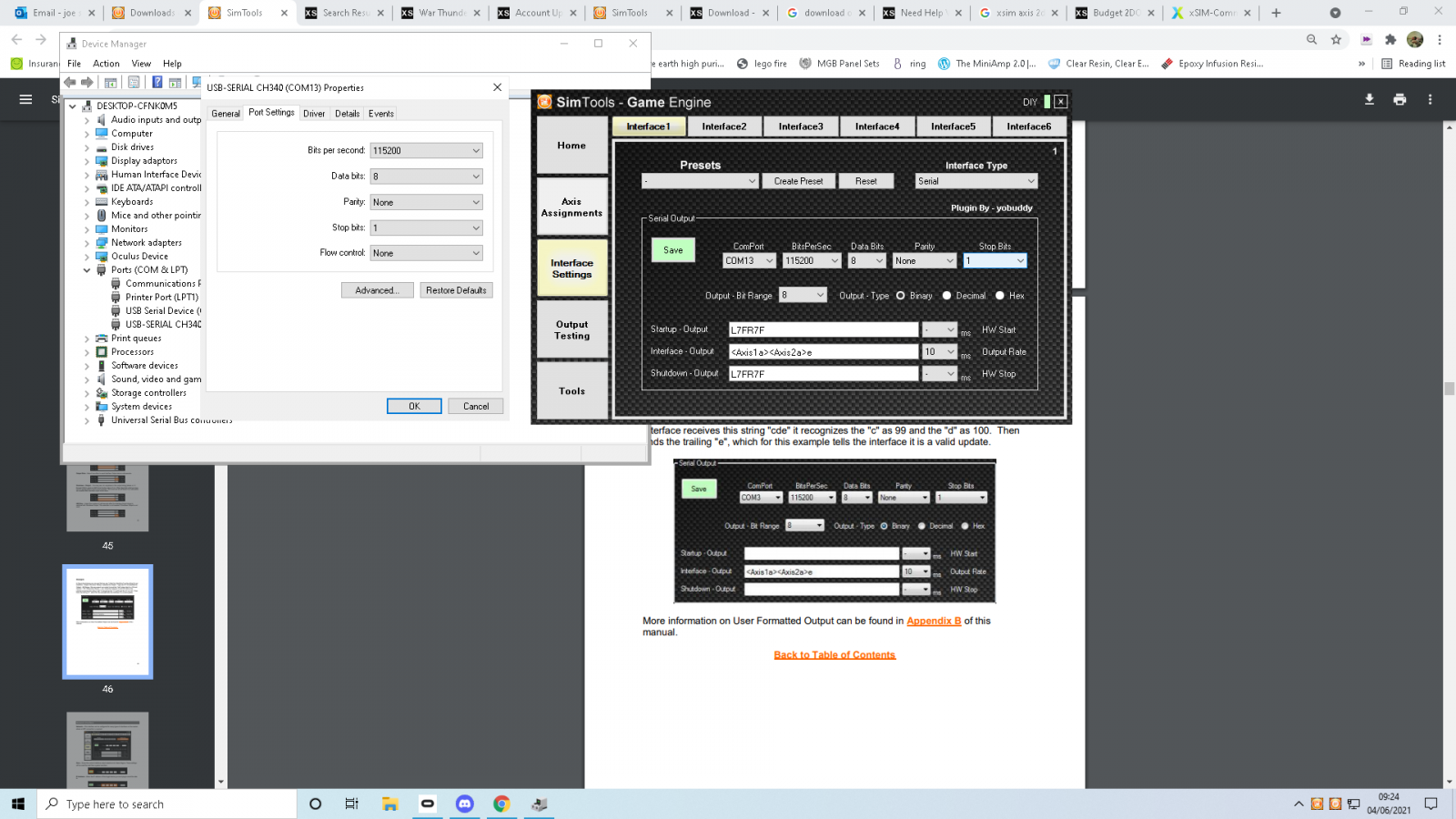Open the Flow control dropdown
Image resolution: width=1456 pixels, height=819 pixels.
[426, 253]
